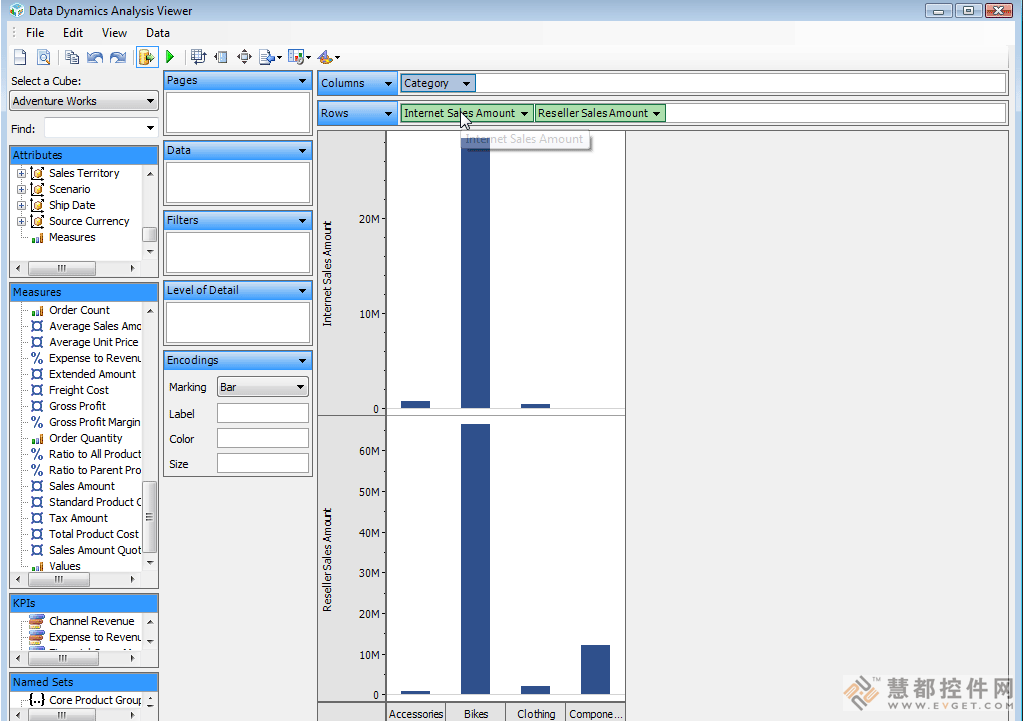Expand the Source Currency attribute node

point(22,221)
